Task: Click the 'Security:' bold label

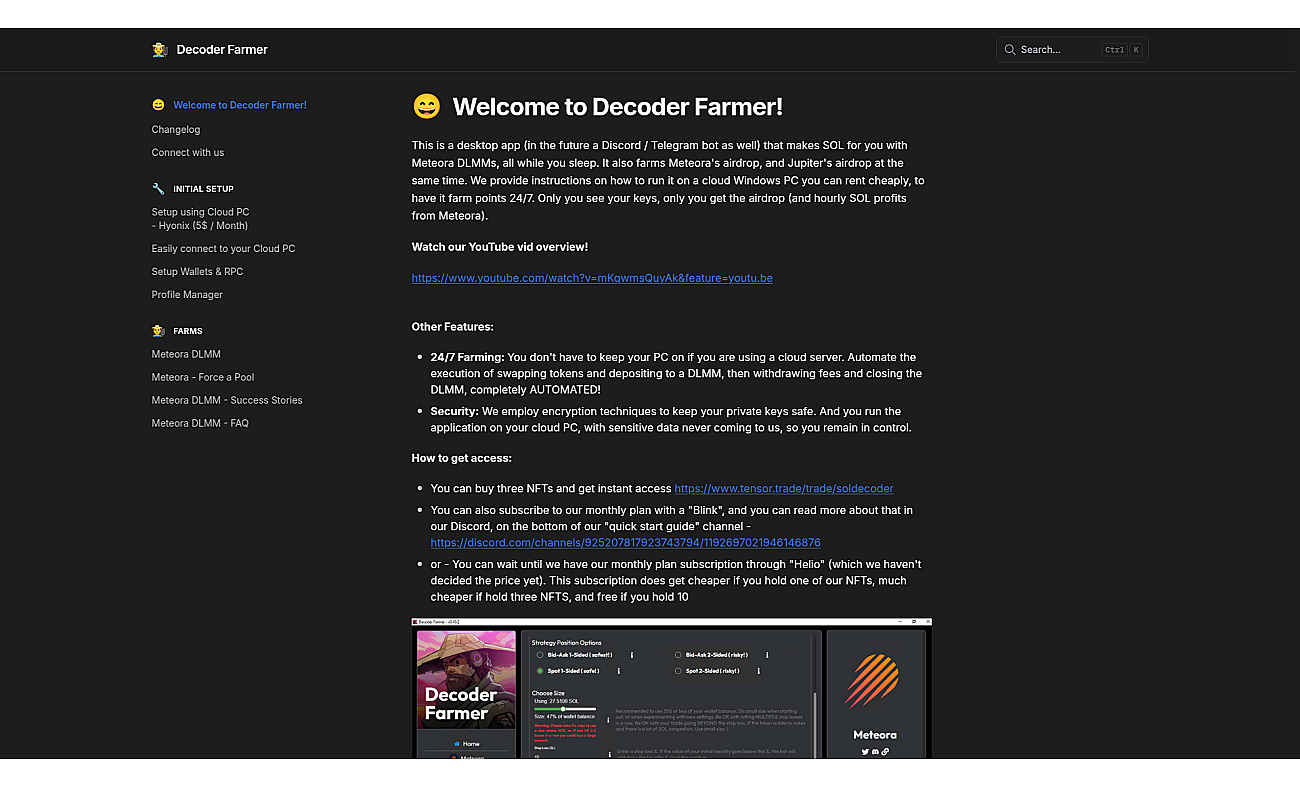Action: click(x=455, y=411)
